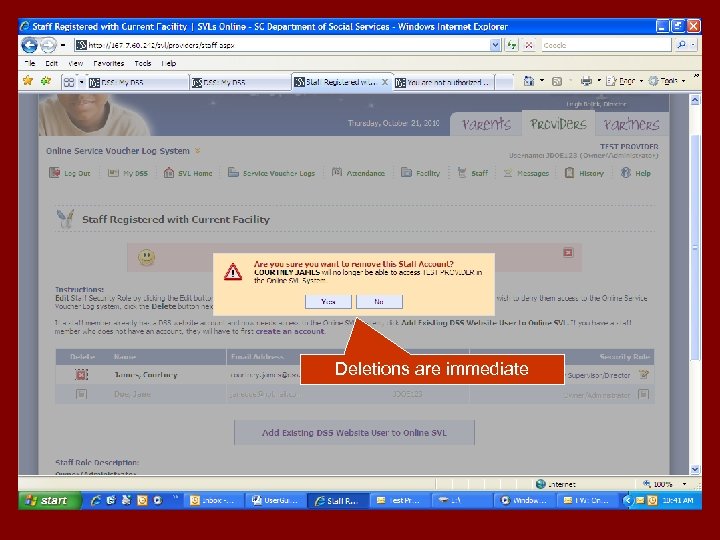Open the Facility page
720x540 pixels.
point(421,173)
